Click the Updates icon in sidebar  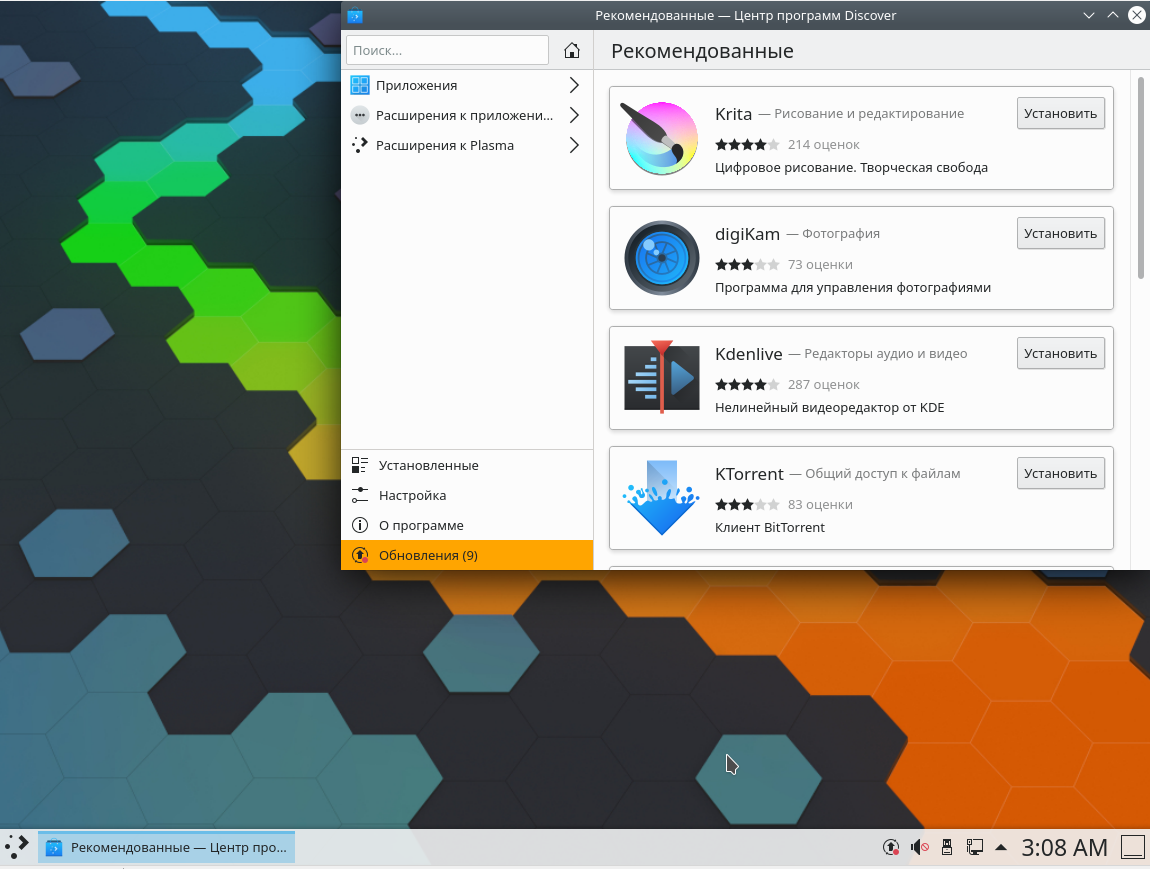[359, 555]
